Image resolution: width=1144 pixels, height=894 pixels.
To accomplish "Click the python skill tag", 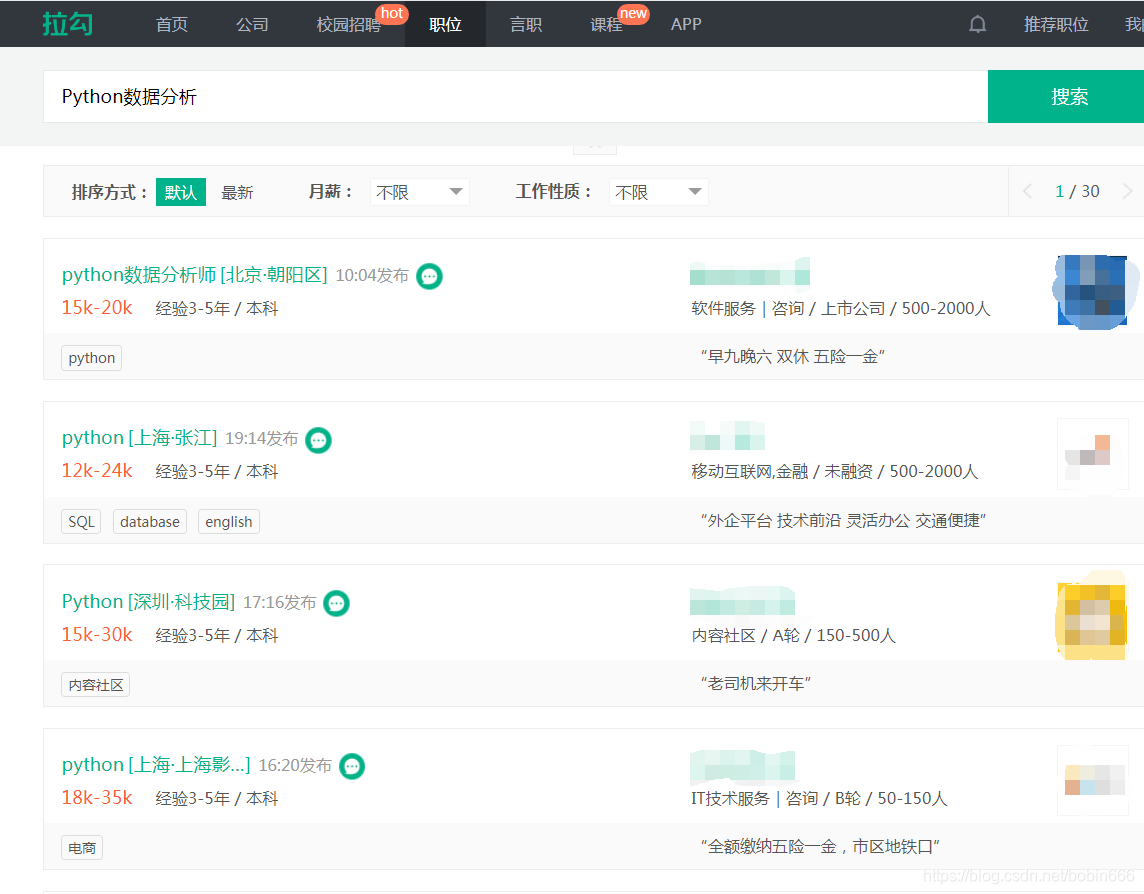I will (x=91, y=358).
